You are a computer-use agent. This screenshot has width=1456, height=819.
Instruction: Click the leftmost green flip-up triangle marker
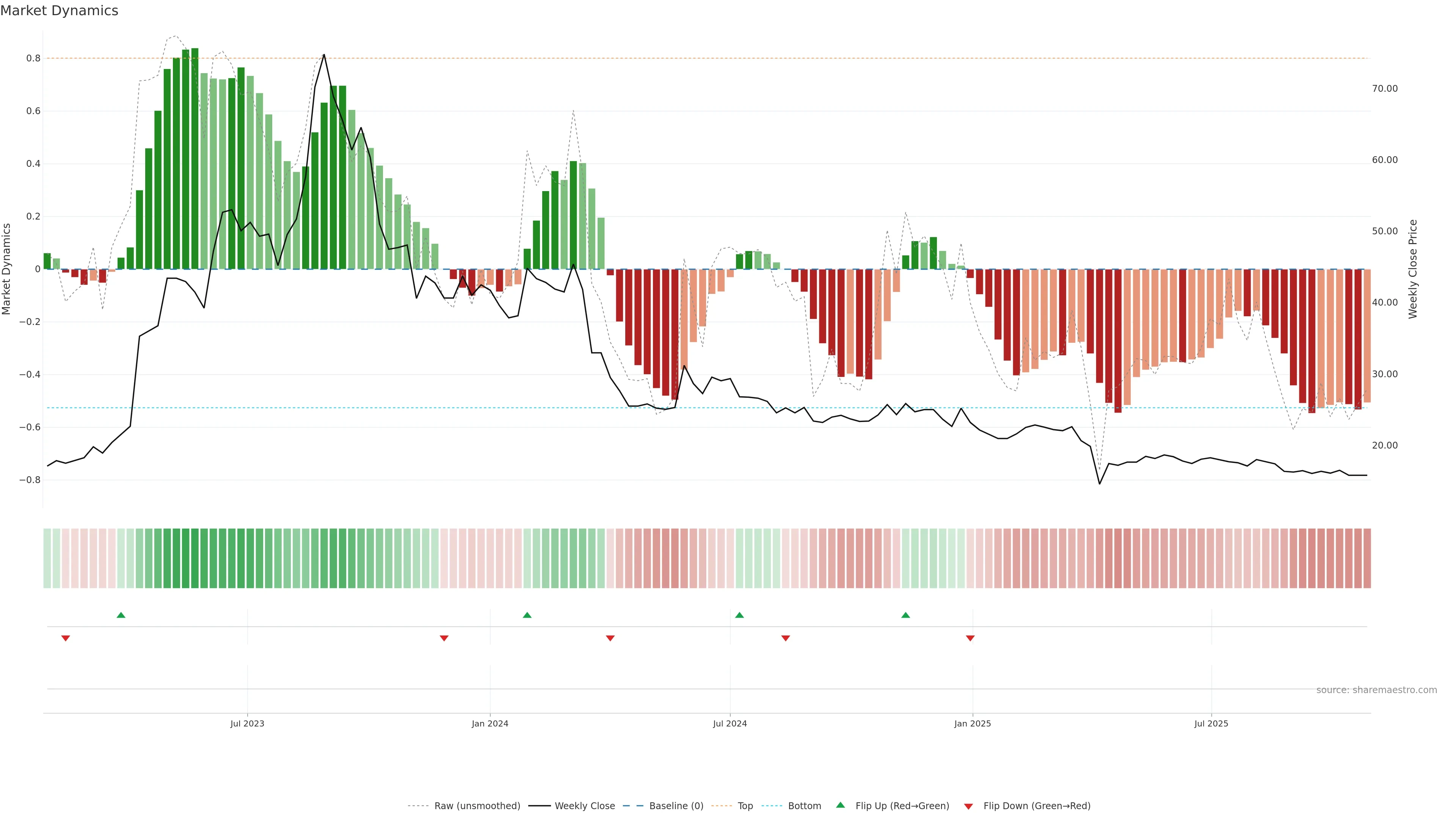pyautogui.click(x=121, y=615)
